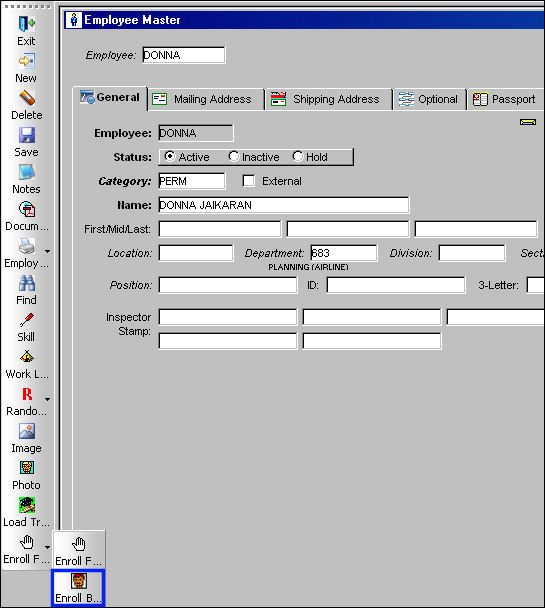The image size is (545, 608).
Task: Click the Middle name input field
Action: click(348, 229)
